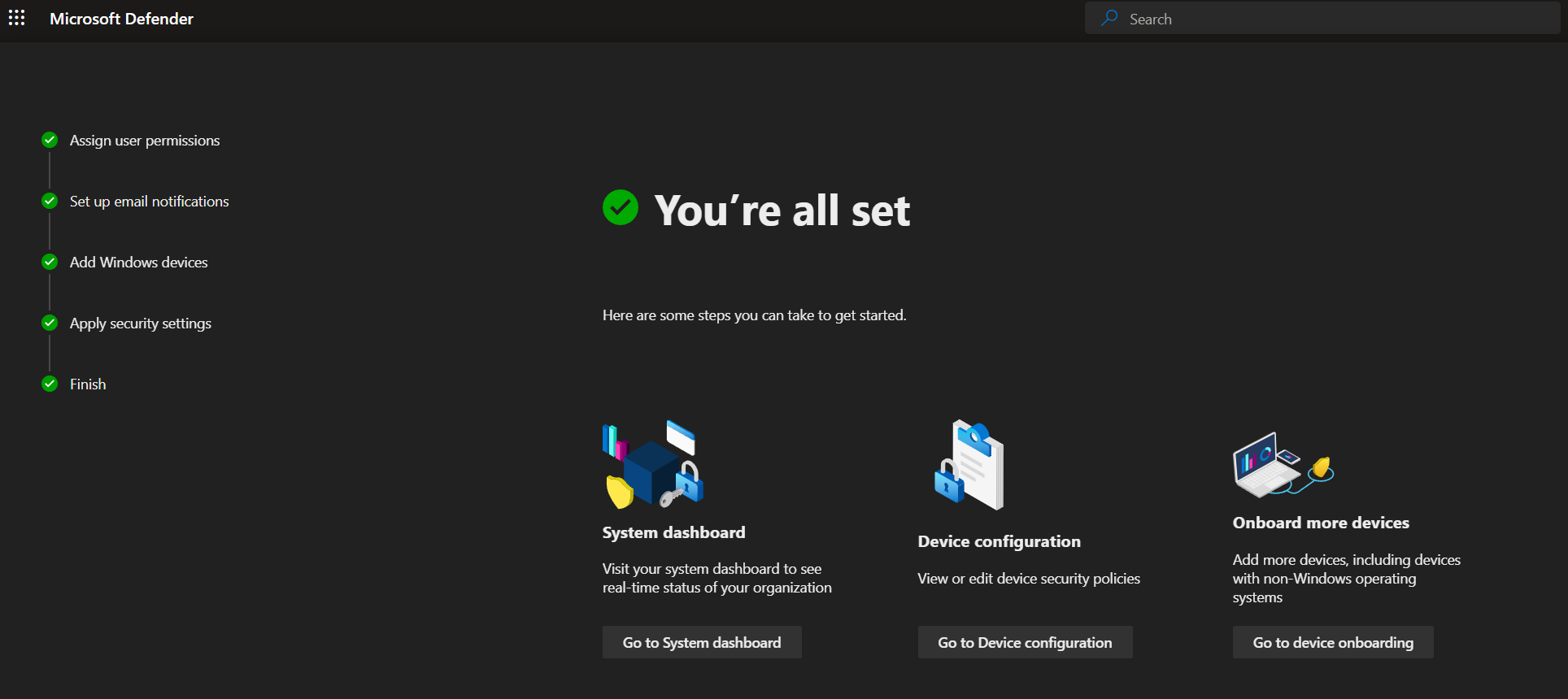The image size is (1568, 699).
Task: Click the Apply security settings checkmark icon
Action: point(50,323)
